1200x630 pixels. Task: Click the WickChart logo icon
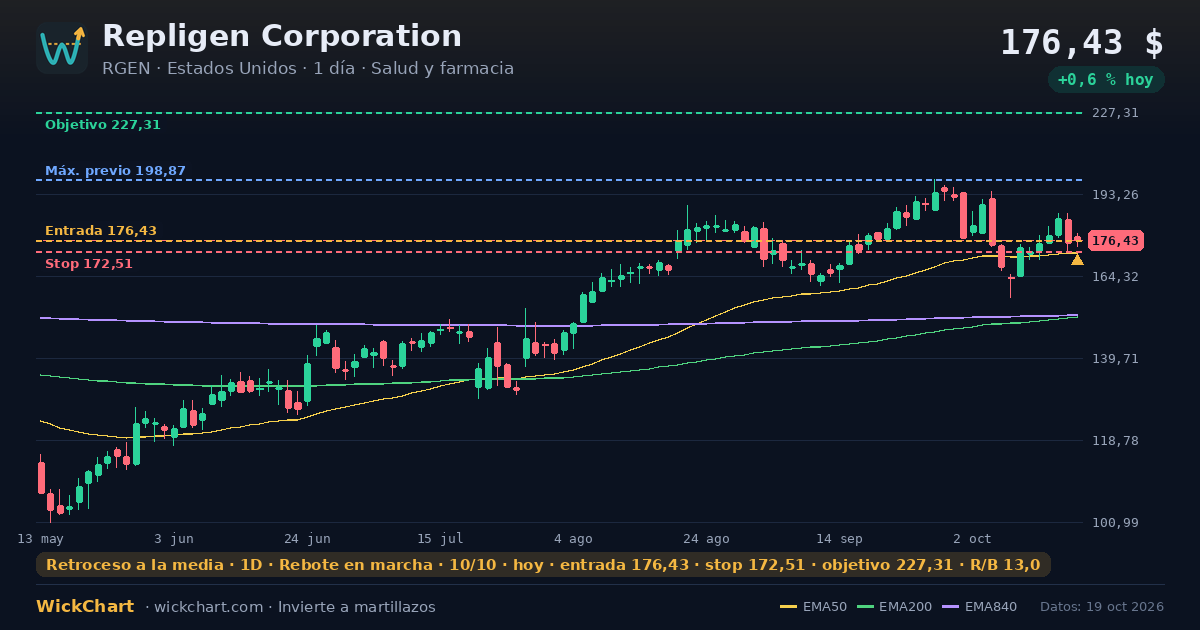(x=62, y=48)
